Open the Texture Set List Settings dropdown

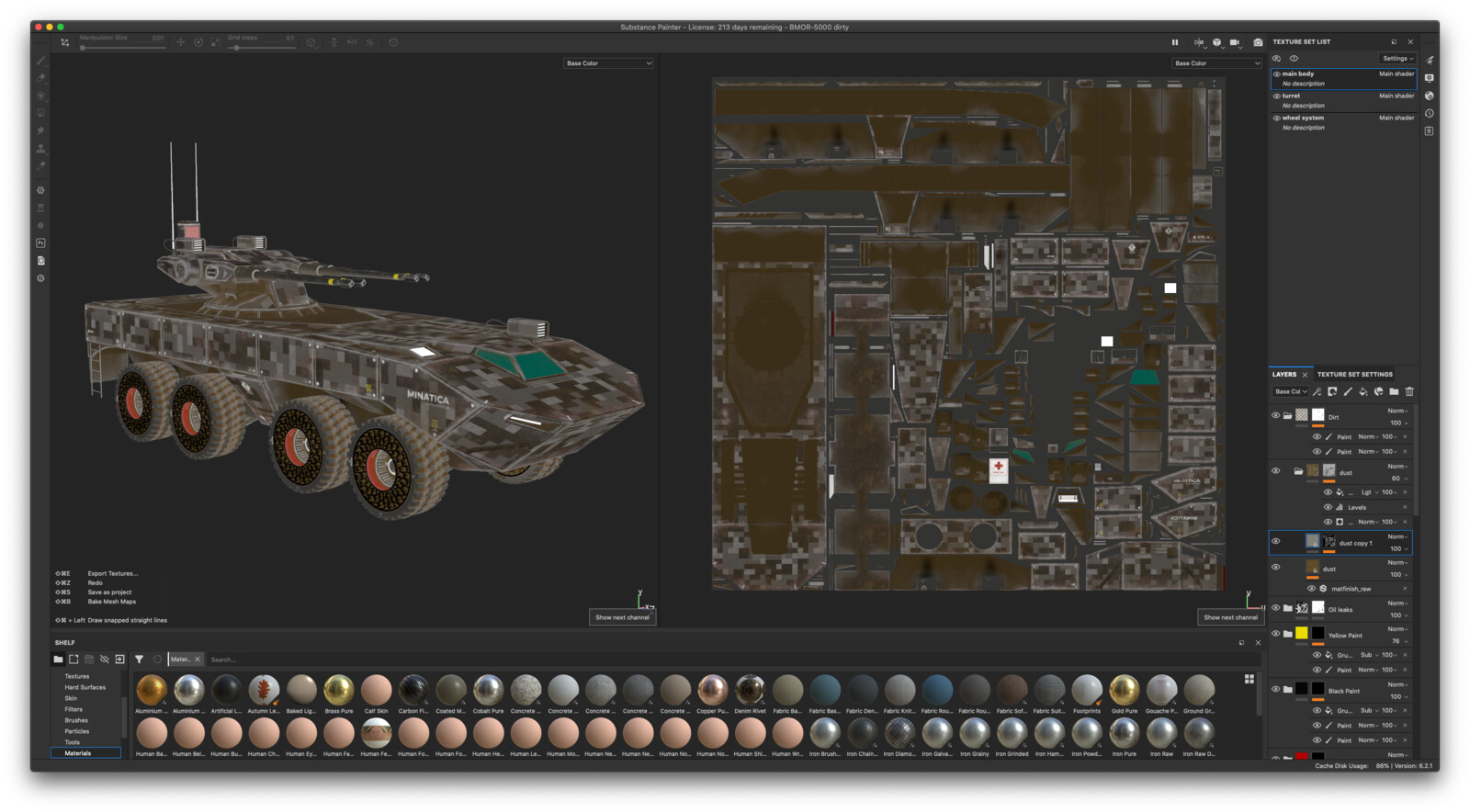1397,59
